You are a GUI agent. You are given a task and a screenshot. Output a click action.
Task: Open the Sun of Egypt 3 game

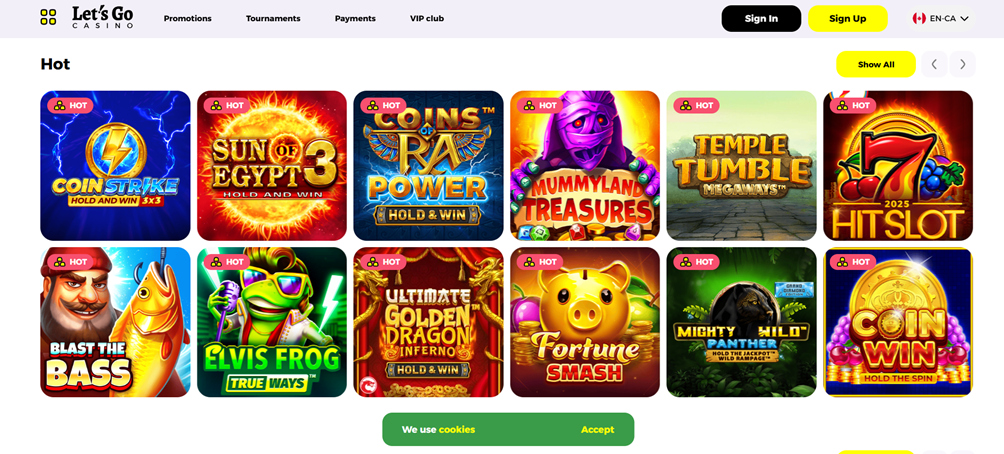[272, 165]
